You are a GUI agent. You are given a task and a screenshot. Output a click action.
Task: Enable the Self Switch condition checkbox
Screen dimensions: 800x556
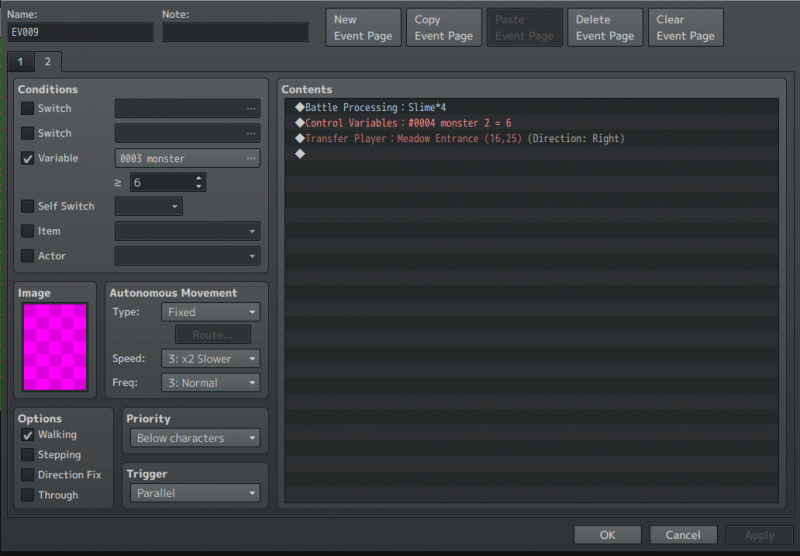pos(28,206)
